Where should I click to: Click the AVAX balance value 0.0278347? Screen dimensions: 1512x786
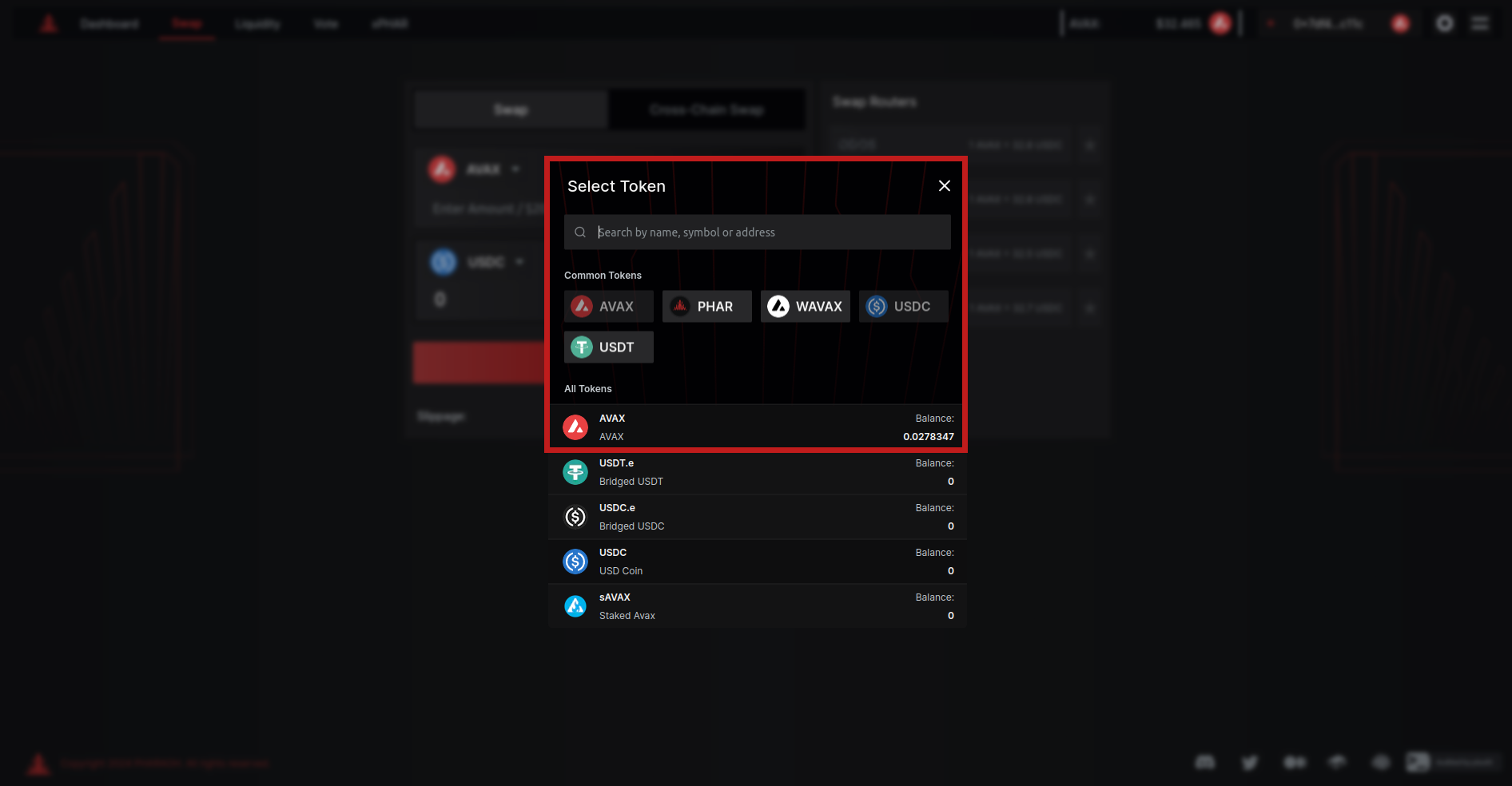929,437
